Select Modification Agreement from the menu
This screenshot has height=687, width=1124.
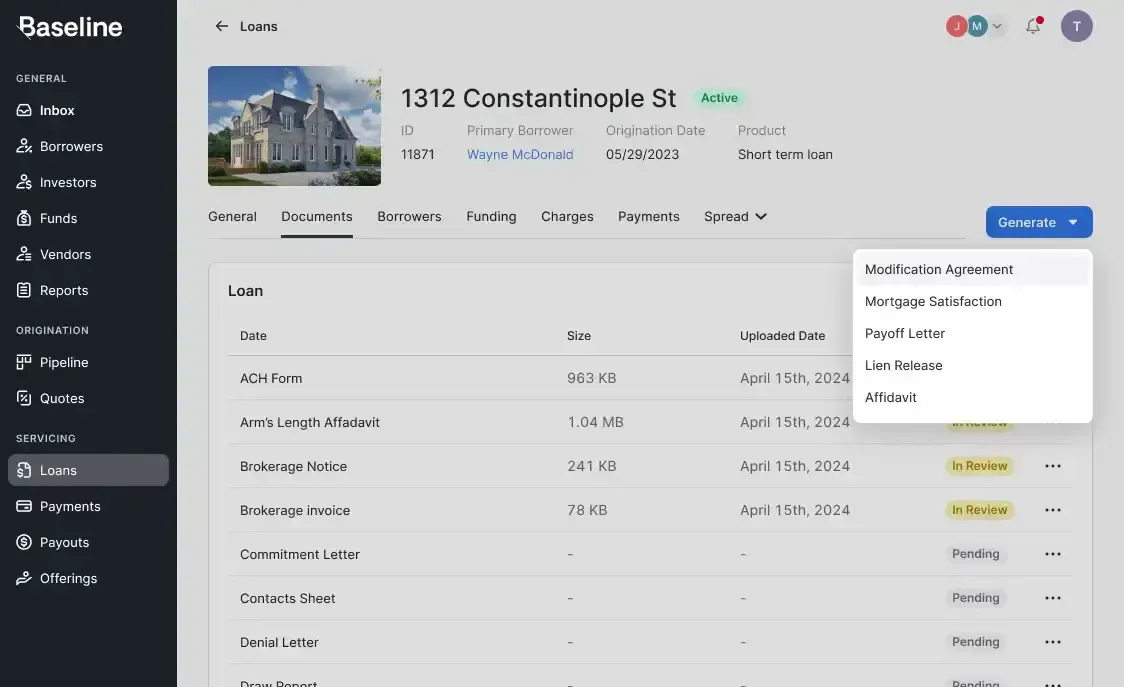[938, 269]
